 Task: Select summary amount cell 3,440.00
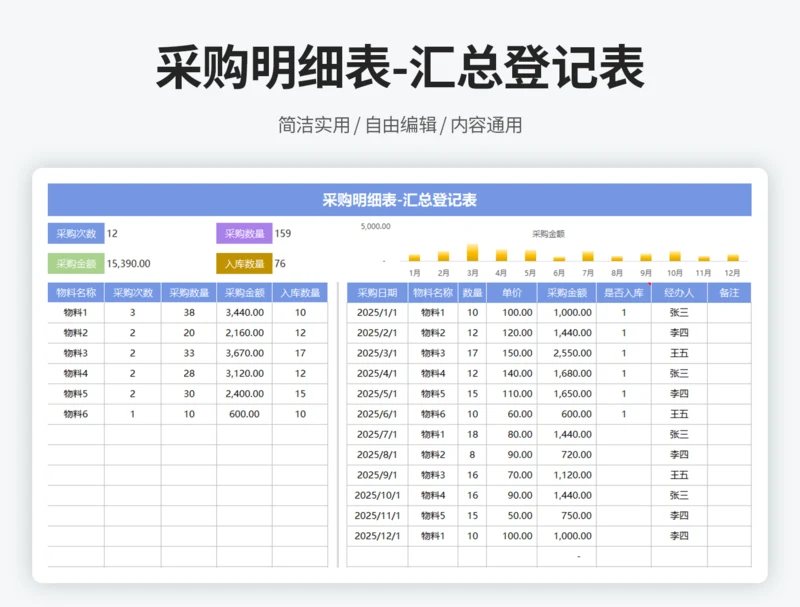(244, 313)
